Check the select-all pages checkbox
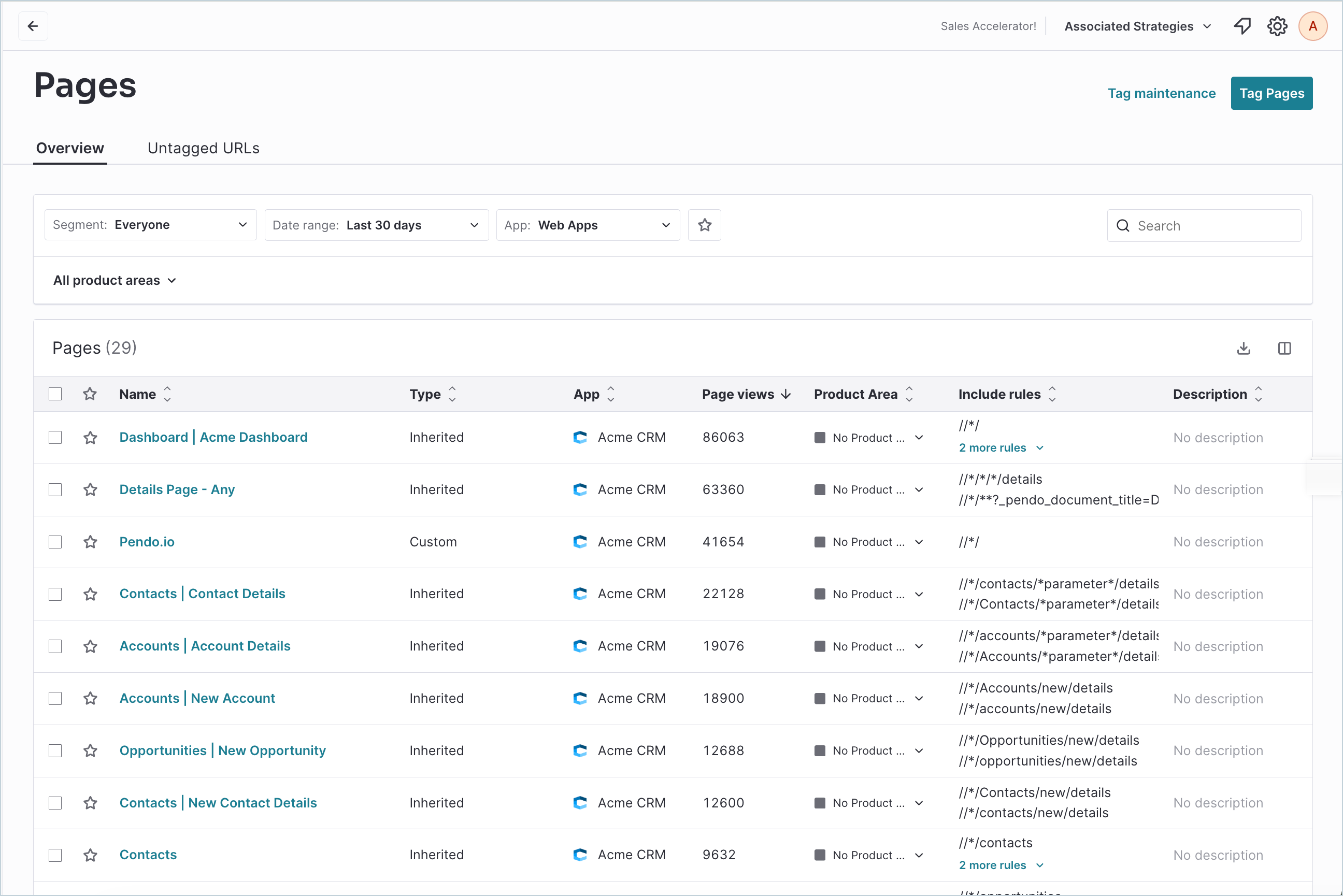The height and width of the screenshot is (896, 1343). tap(55, 394)
